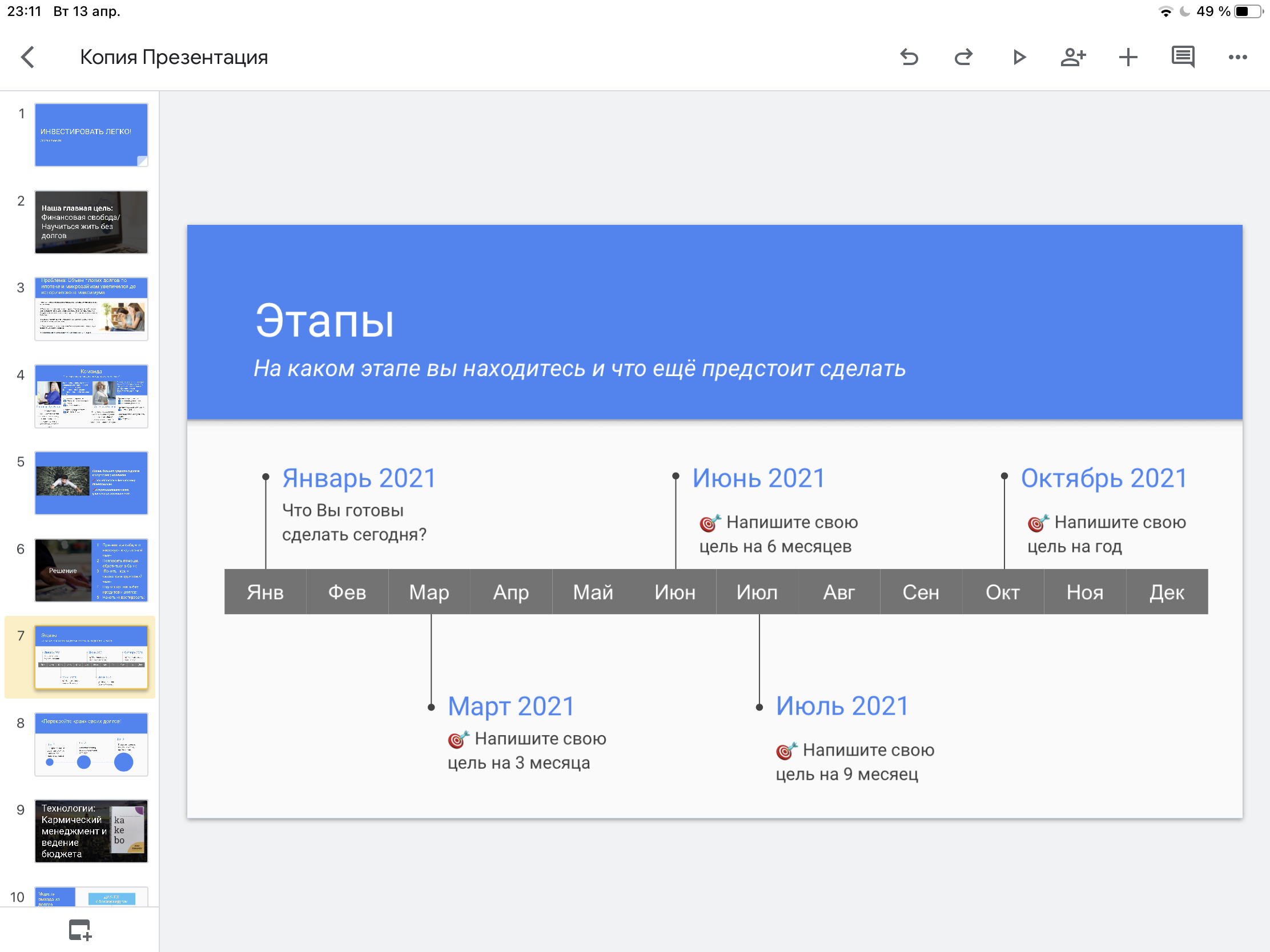This screenshot has width=1270, height=952.
Task: Add new slide with bottom icon
Action: point(80,930)
